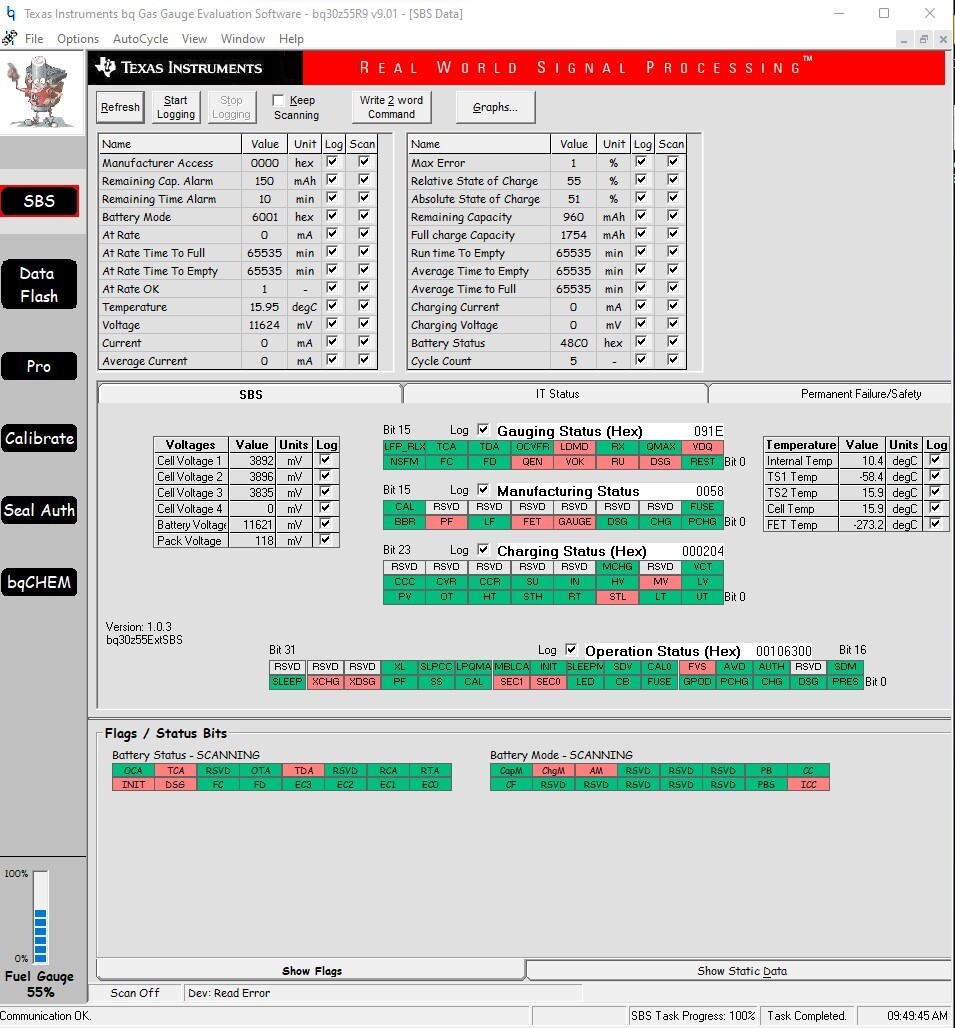Click the XCHG flag in Operation Status

point(325,681)
